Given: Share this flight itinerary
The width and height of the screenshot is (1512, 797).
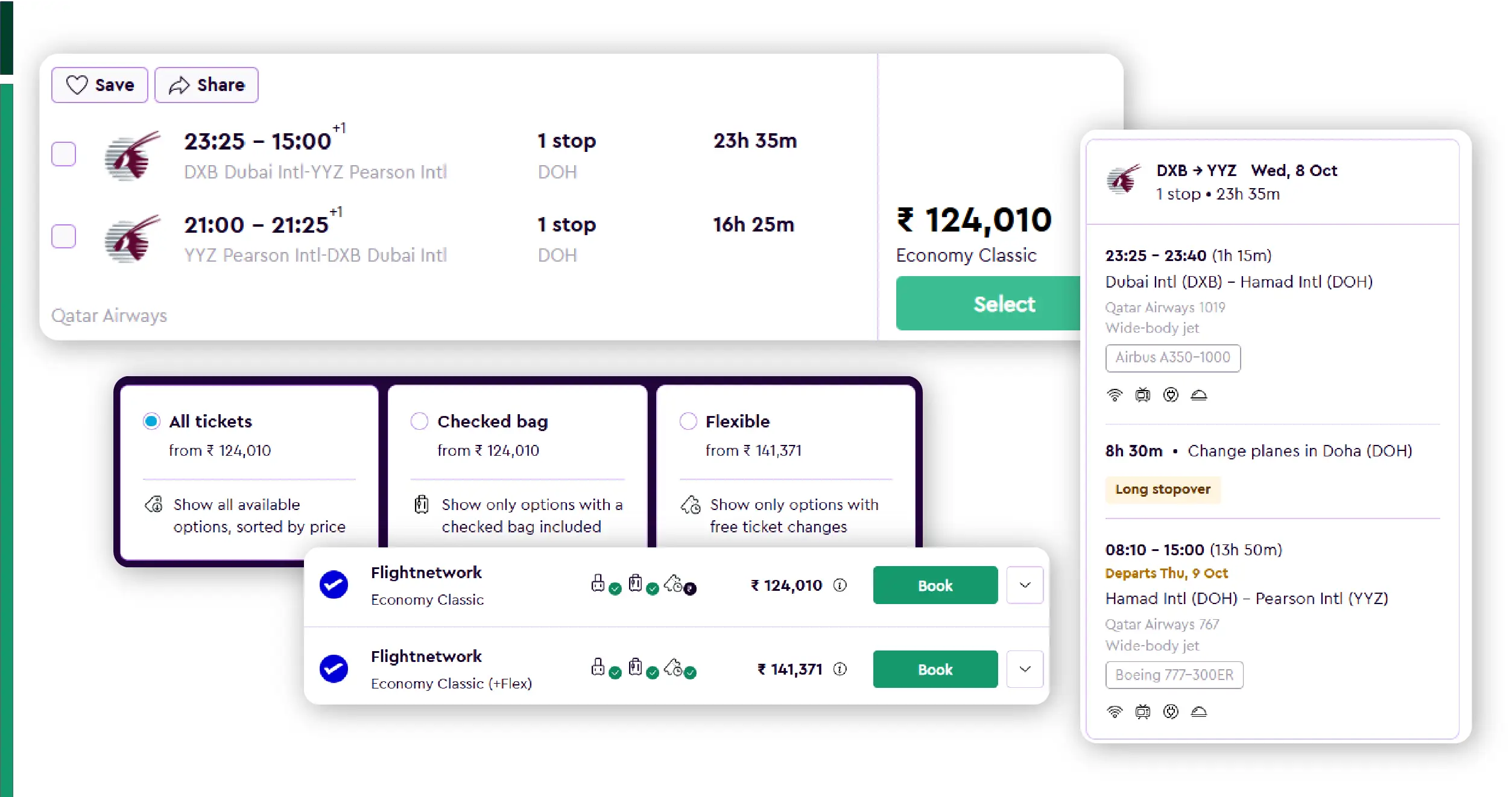Looking at the screenshot, I should (x=206, y=85).
